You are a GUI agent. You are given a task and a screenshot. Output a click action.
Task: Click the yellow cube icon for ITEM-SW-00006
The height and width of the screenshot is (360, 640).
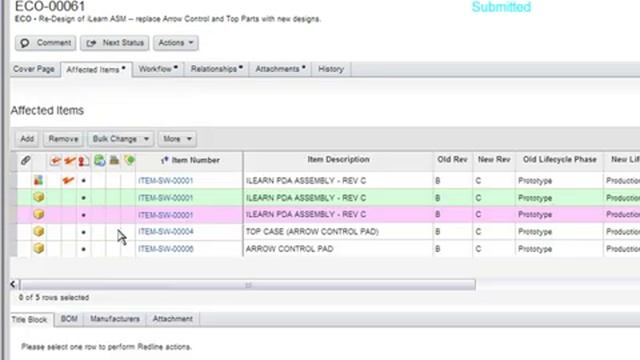[39, 248]
